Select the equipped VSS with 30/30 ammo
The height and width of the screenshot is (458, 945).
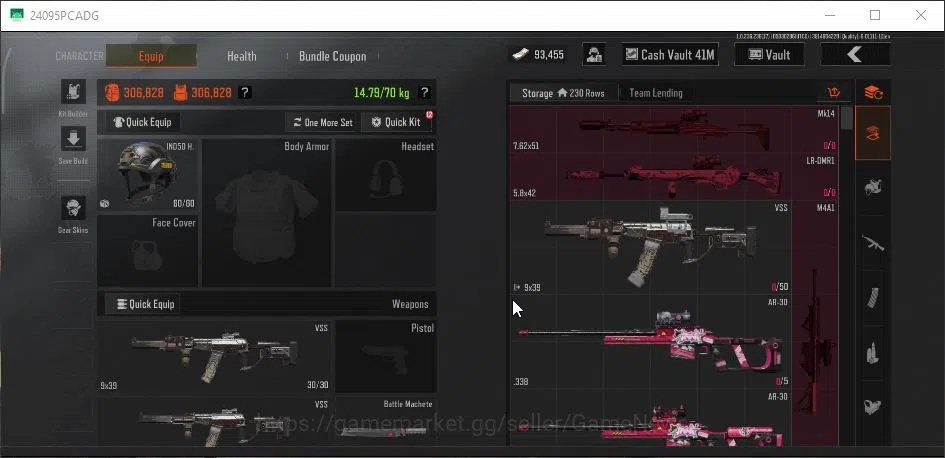tap(215, 356)
